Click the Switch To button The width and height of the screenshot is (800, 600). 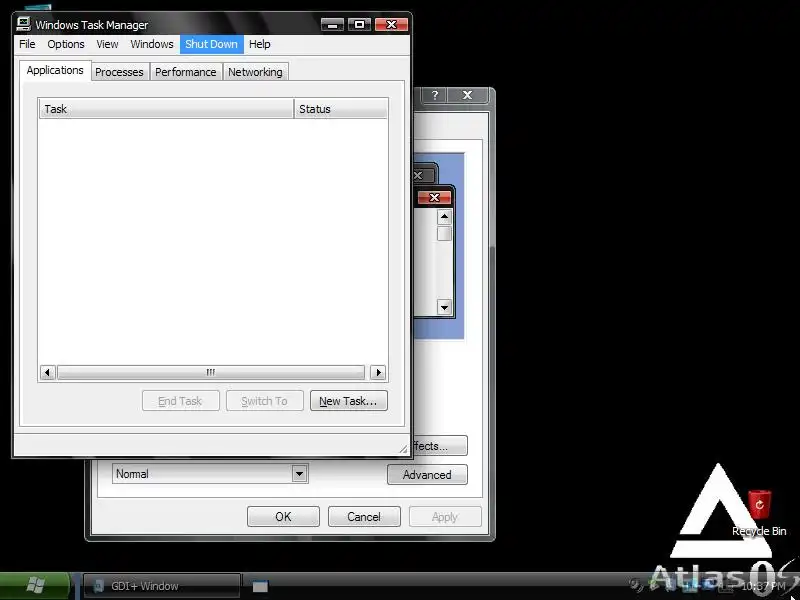pyautogui.click(x=265, y=401)
